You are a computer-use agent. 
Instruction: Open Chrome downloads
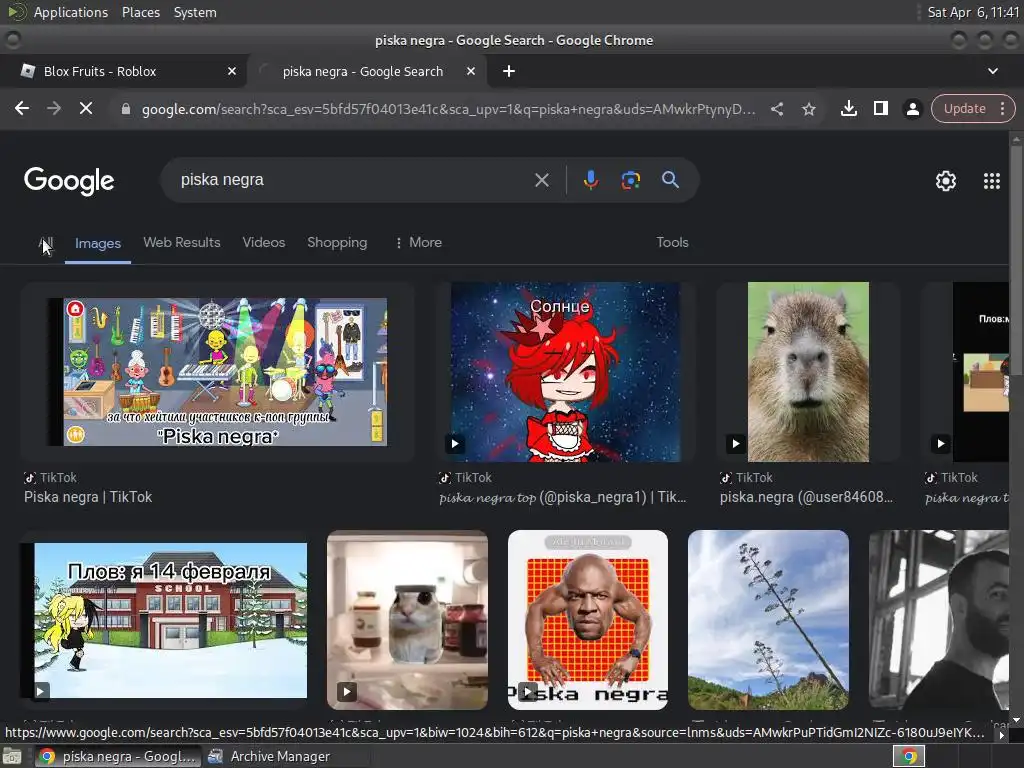click(x=849, y=108)
